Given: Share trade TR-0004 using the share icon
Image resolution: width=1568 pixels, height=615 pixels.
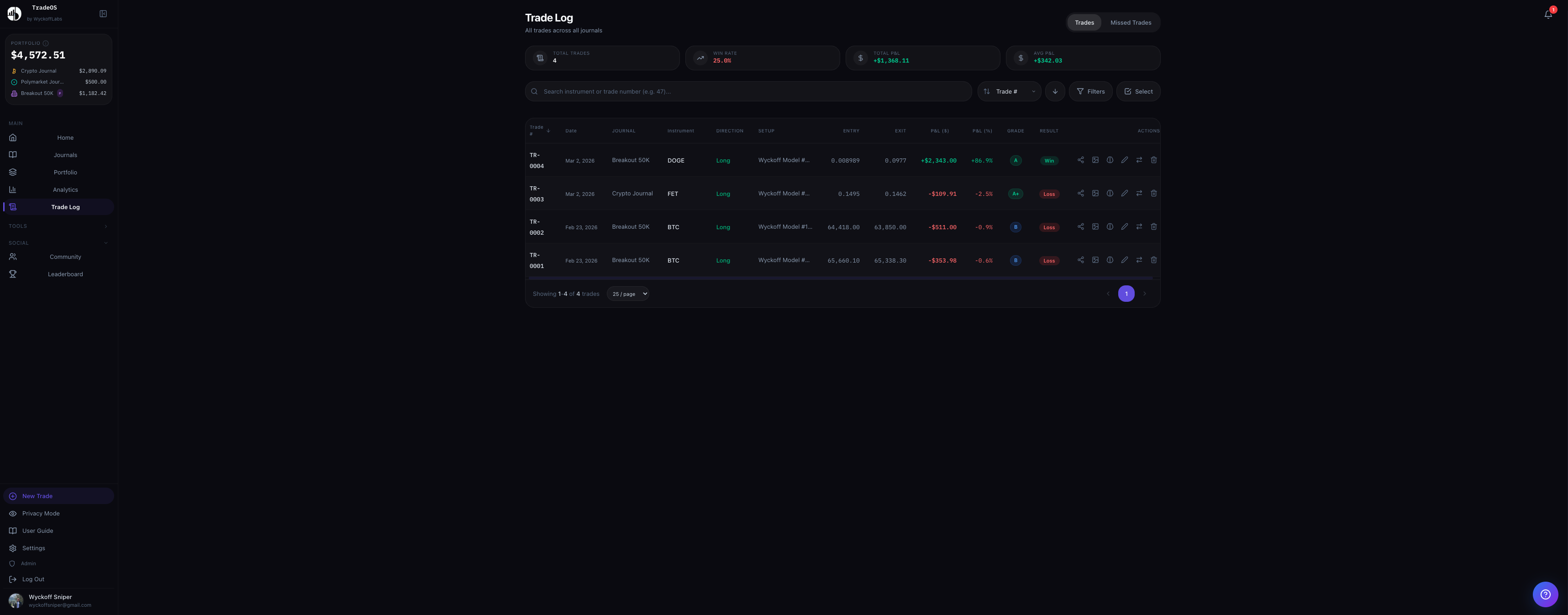Looking at the screenshot, I should 1081,159.
